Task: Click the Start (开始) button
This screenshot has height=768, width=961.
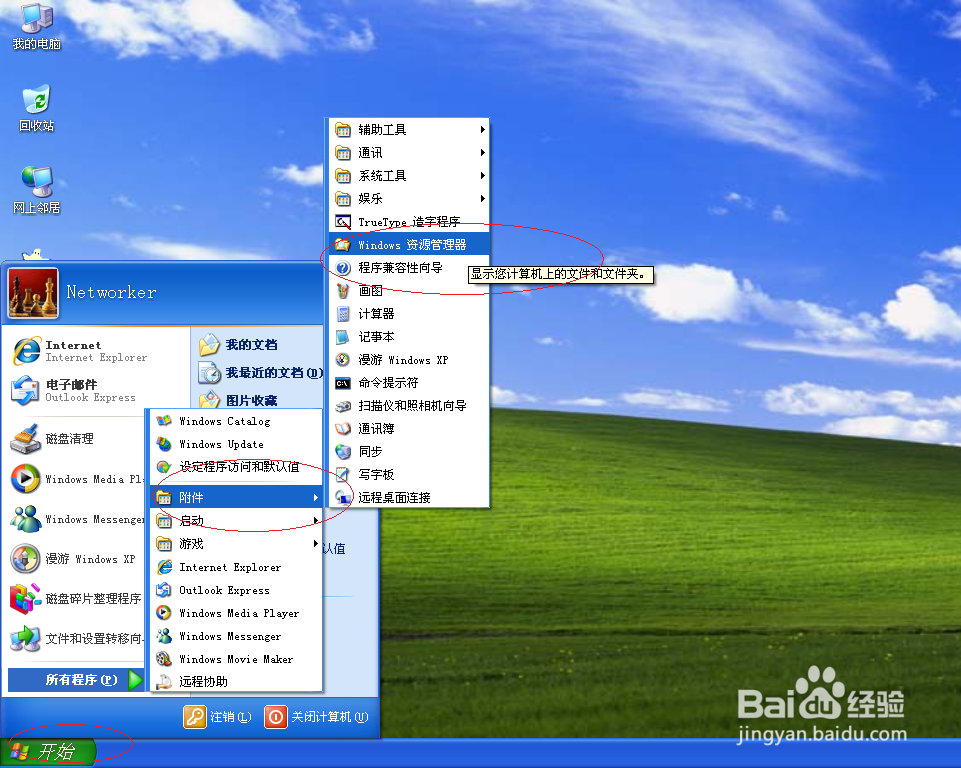Action: [x=48, y=751]
